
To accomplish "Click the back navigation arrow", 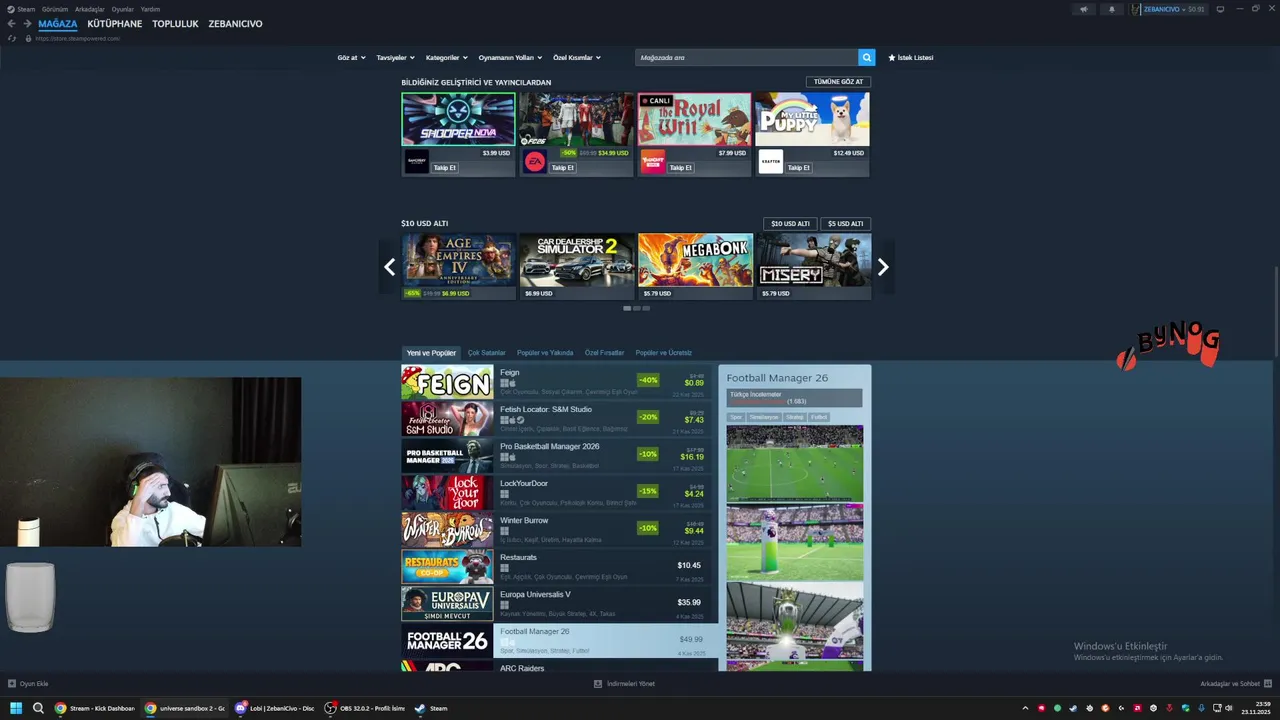I will [x=11, y=24].
